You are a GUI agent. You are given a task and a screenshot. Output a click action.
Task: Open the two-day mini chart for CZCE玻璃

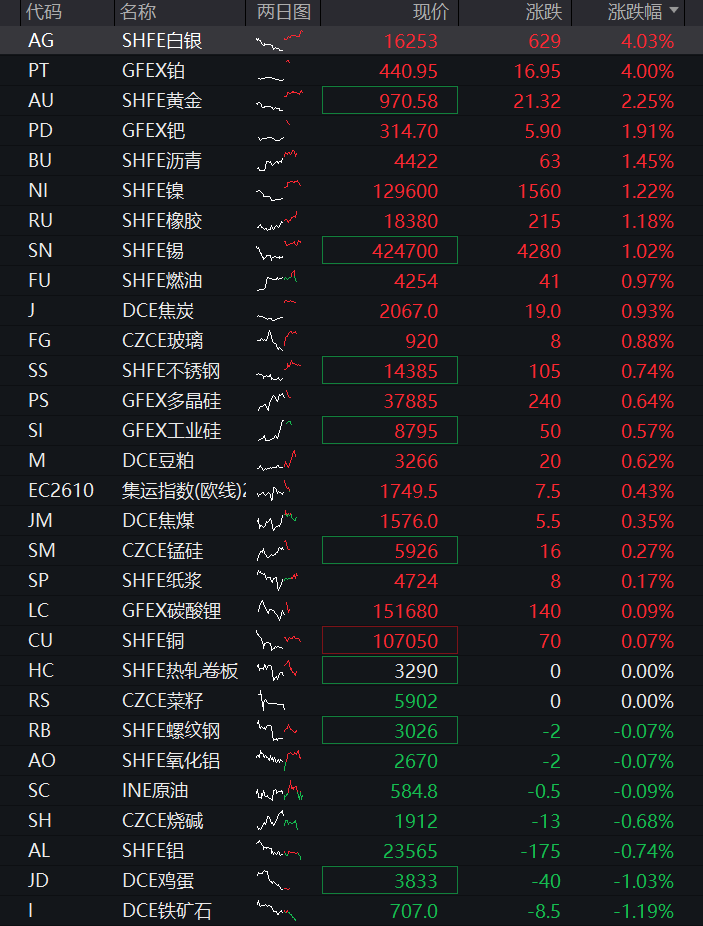276,341
